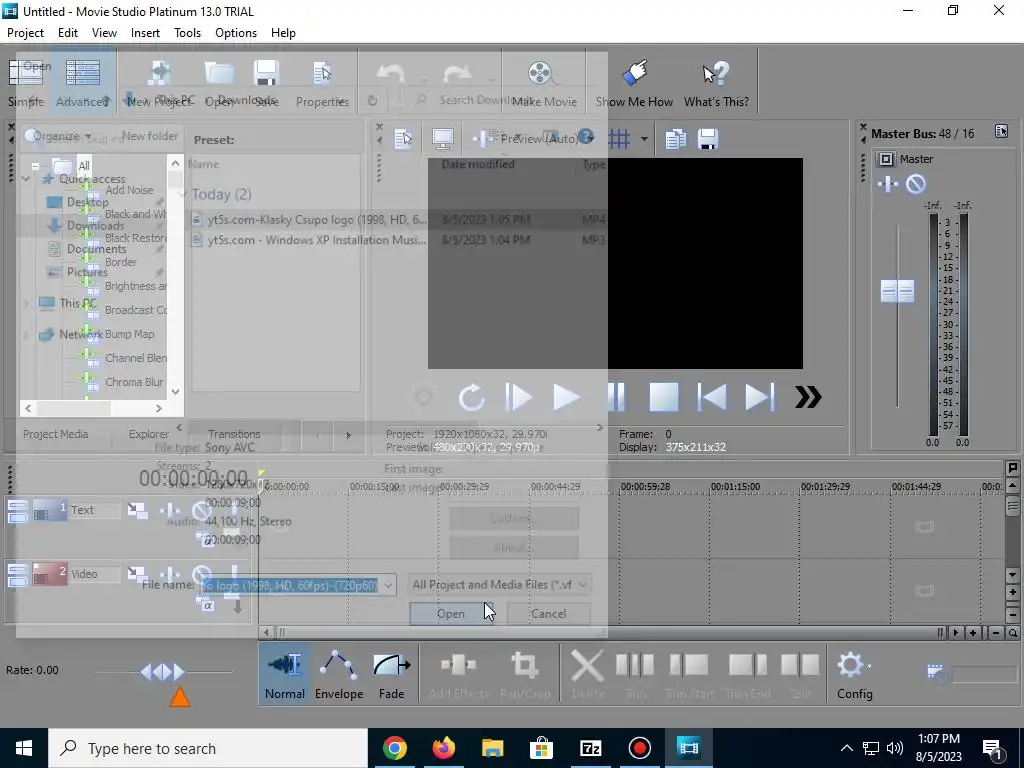
Task: Click the Master bus output icon
Action: coord(886,159)
